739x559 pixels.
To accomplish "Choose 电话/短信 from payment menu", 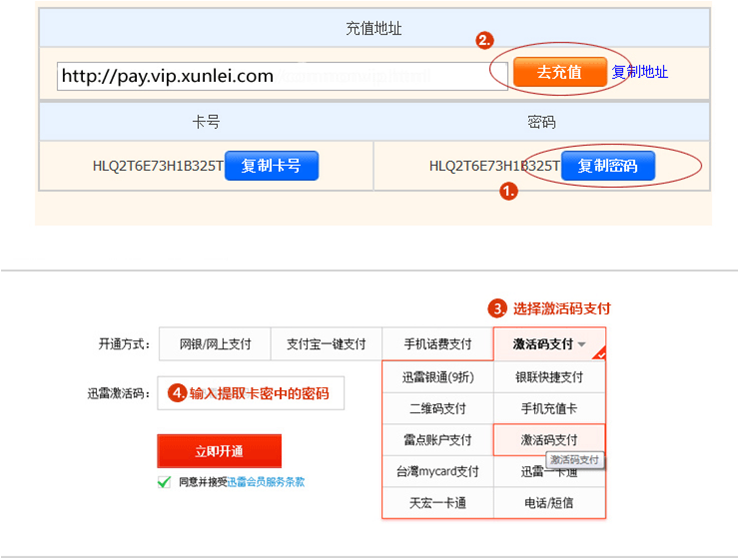I will point(549,503).
